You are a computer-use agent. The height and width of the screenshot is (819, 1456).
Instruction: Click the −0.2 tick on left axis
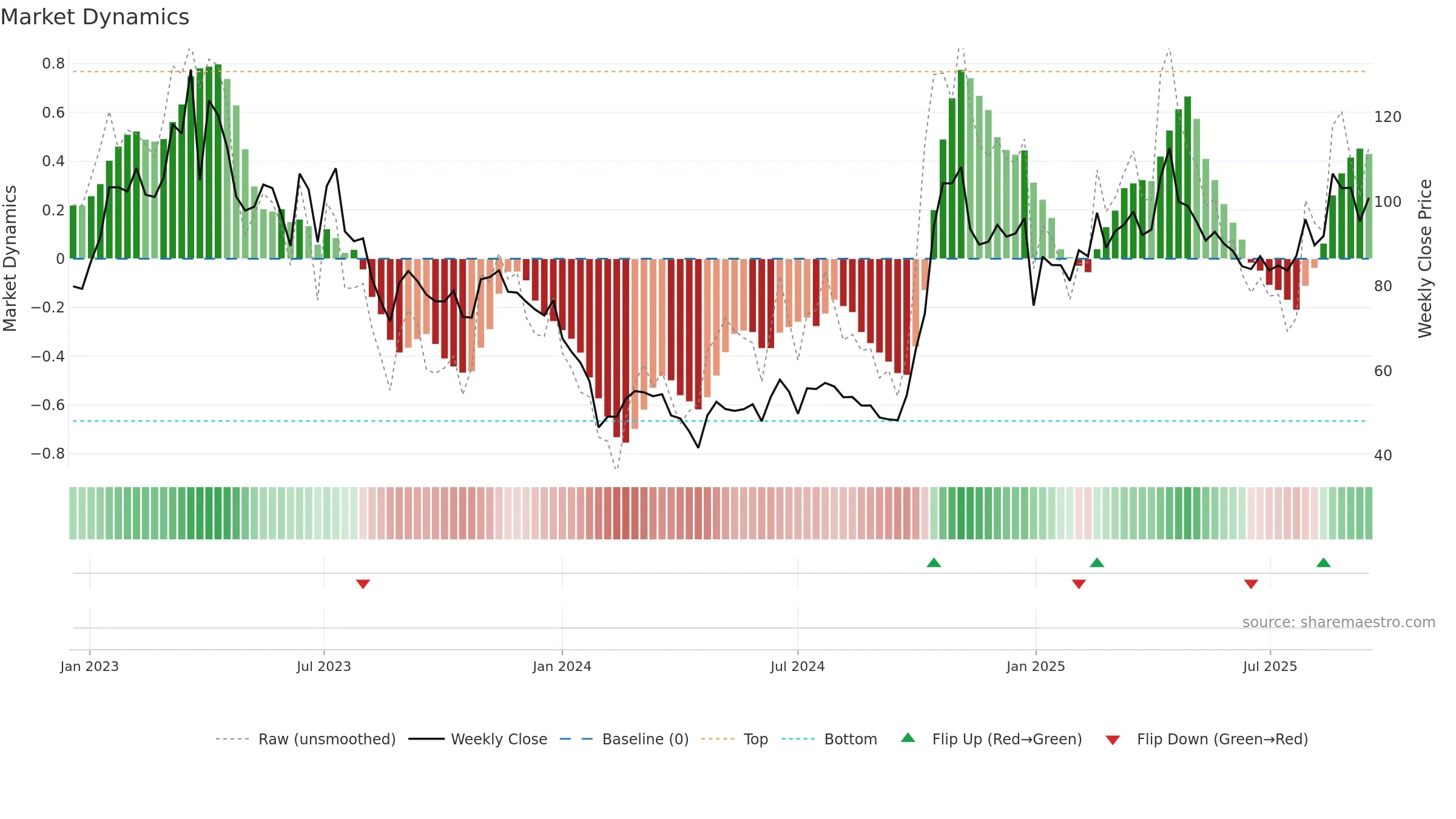coord(48,308)
